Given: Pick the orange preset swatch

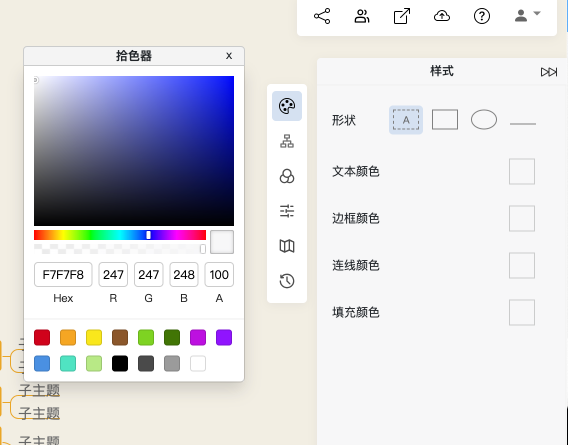Looking at the screenshot, I should [68, 337].
